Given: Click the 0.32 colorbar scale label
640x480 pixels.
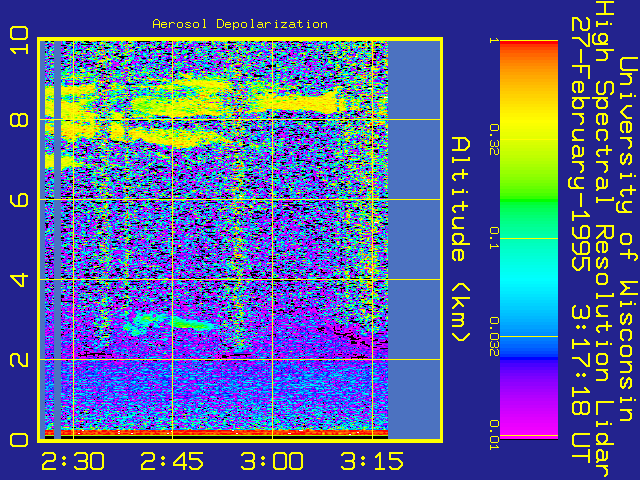Looking at the screenshot, I should [x=494, y=140].
